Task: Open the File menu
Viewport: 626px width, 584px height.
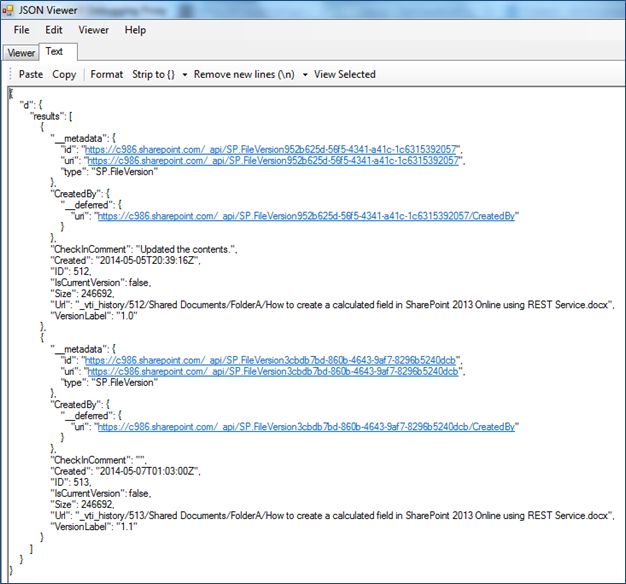Action: pos(22,30)
